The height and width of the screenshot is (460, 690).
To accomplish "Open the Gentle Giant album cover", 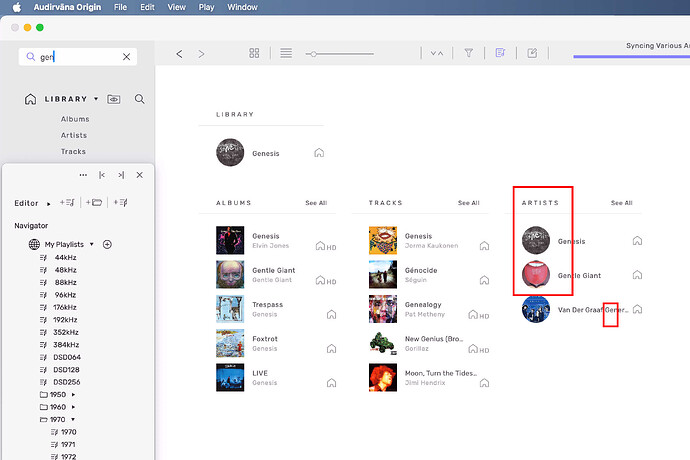I will point(230,275).
